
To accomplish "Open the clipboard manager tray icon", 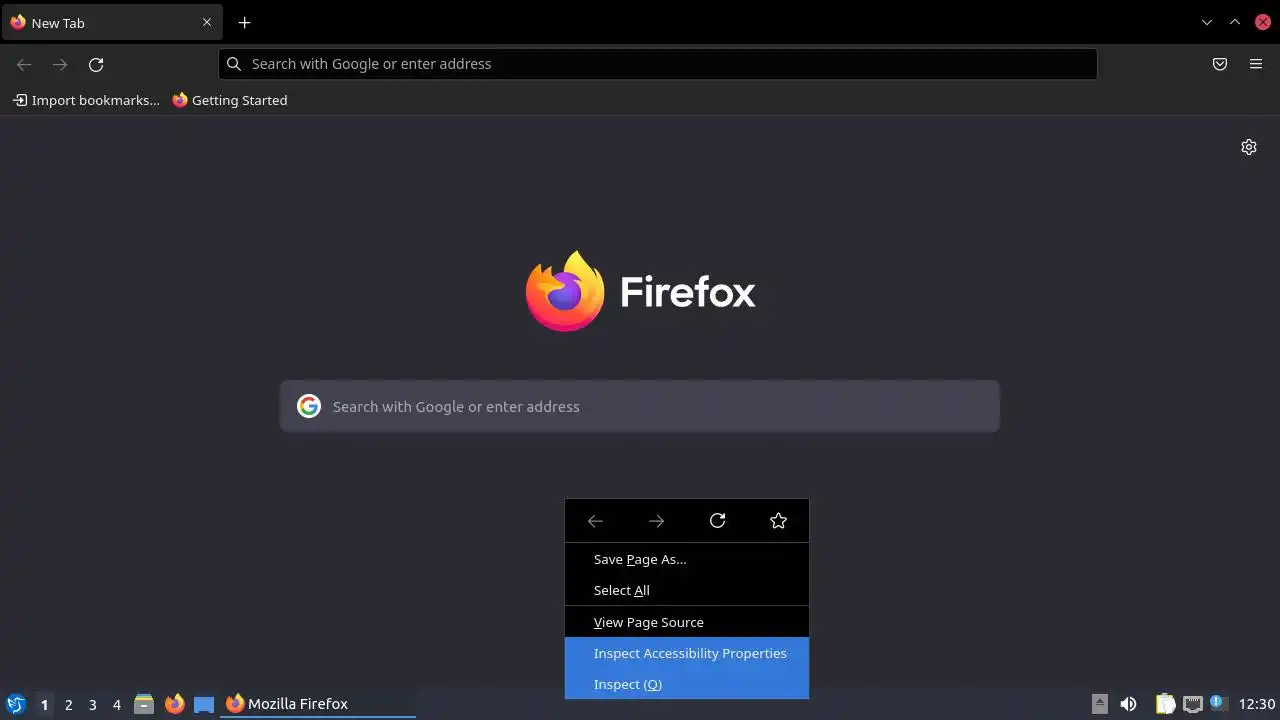I will coord(1165,704).
